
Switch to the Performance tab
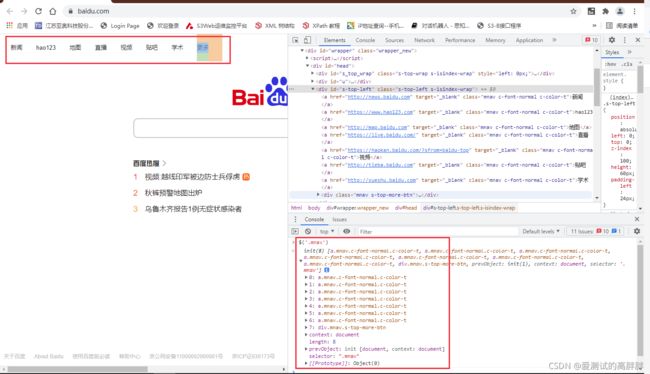(x=460, y=40)
